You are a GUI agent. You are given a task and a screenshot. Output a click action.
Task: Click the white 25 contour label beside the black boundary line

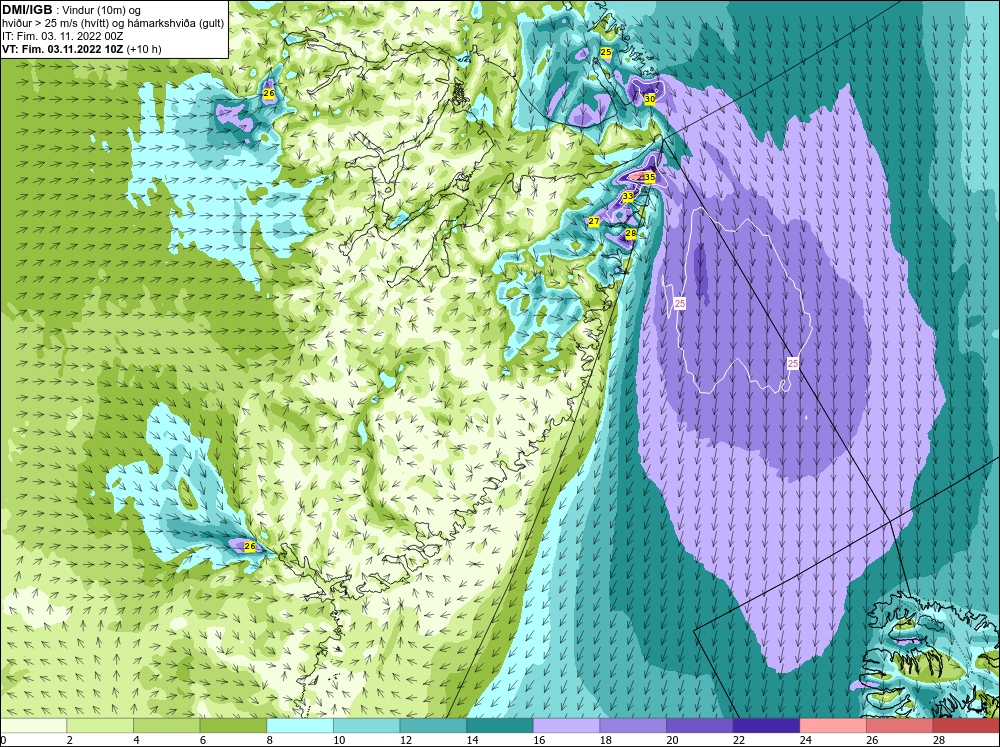pos(793,364)
